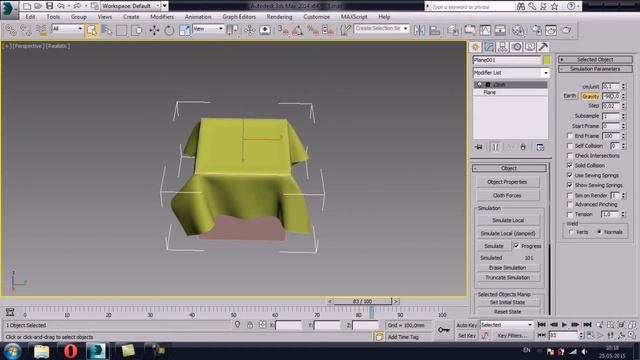The width and height of the screenshot is (640, 360).
Task: Go to the Start frame control
Action: pos(542,325)
